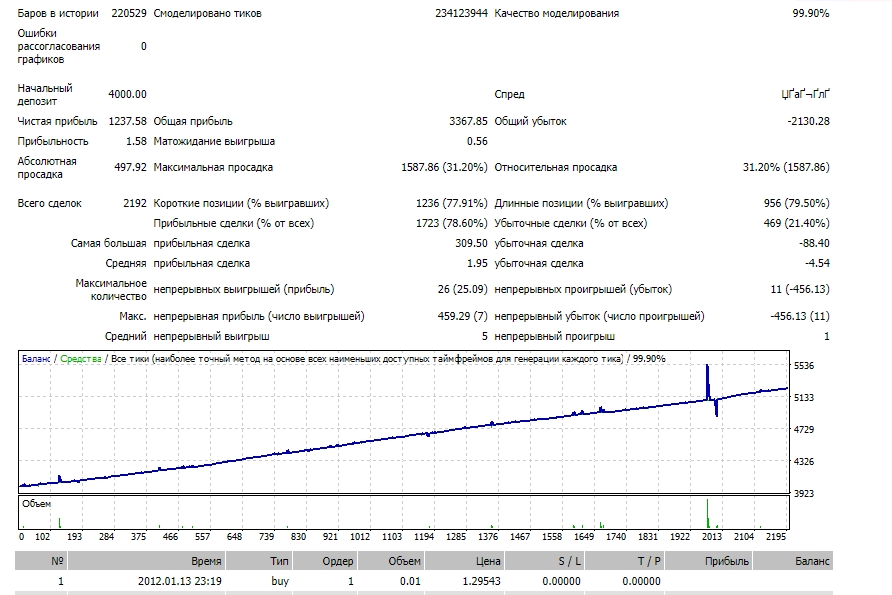Select the 3923 y-axis chart label
The width and height of the screenshot is (892, 595).
pyautogui.click(x=804, y=494)
